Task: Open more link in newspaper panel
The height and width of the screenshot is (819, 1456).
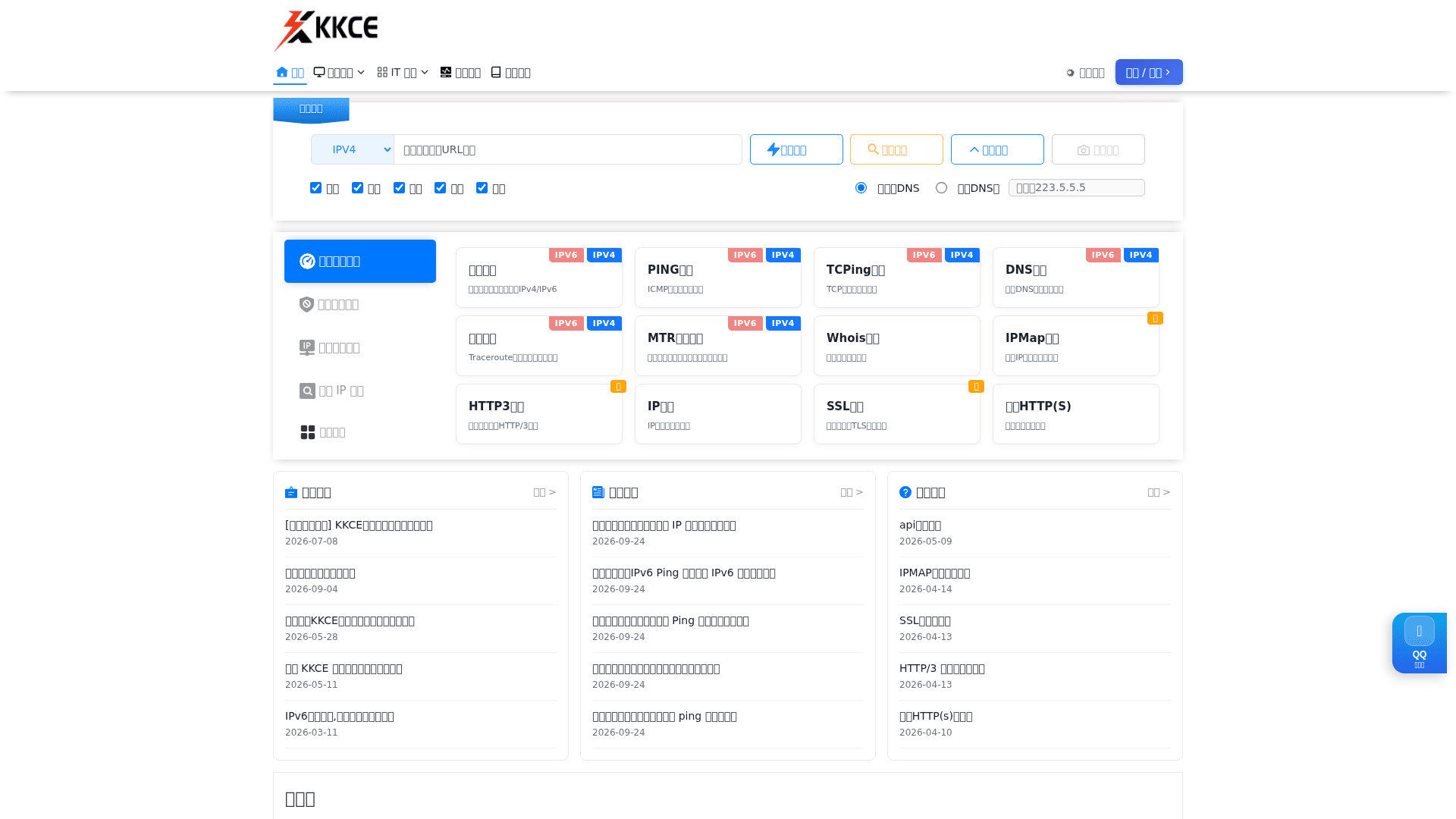Action: tap(852, 492)
